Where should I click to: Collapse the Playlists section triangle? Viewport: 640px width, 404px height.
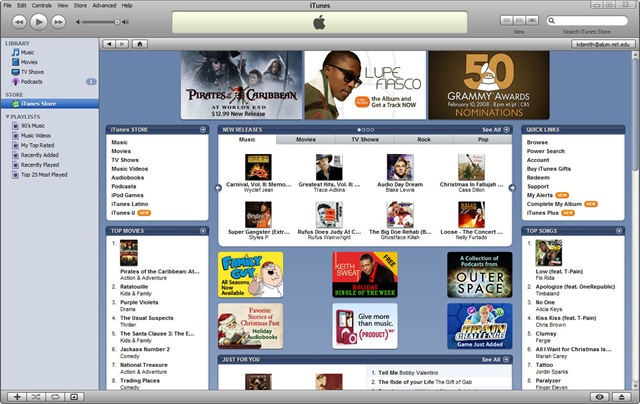coord(7,117)
